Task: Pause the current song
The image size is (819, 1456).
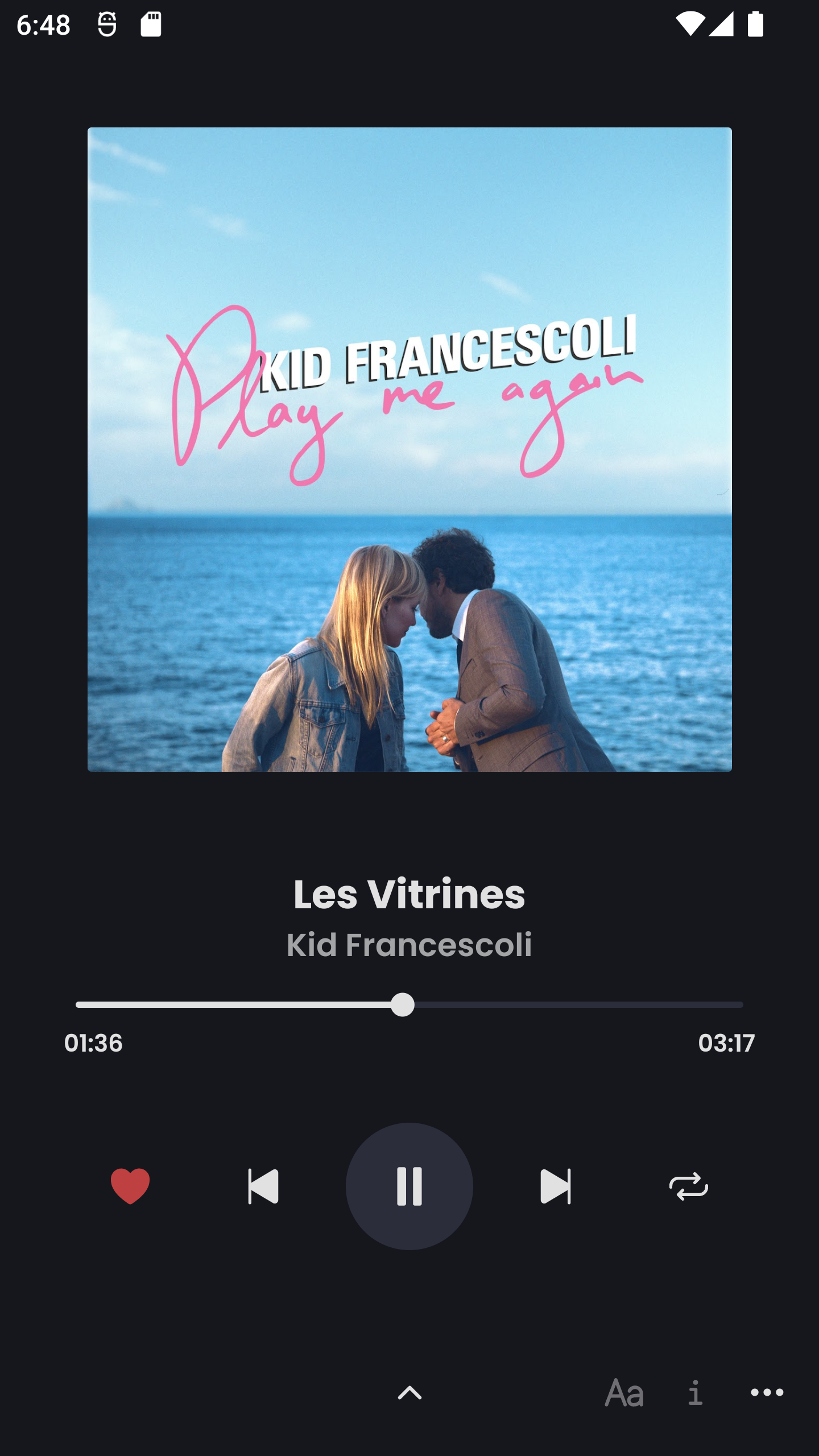Action: point(409,1186)
